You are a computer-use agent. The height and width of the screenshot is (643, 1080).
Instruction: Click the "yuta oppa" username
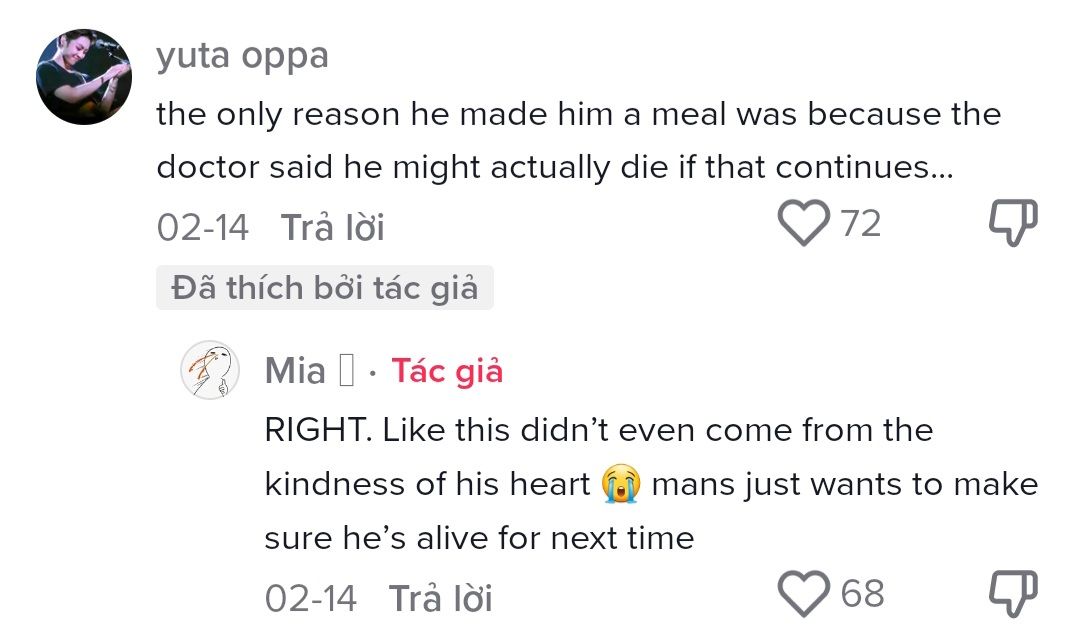[x=242, y=56]
